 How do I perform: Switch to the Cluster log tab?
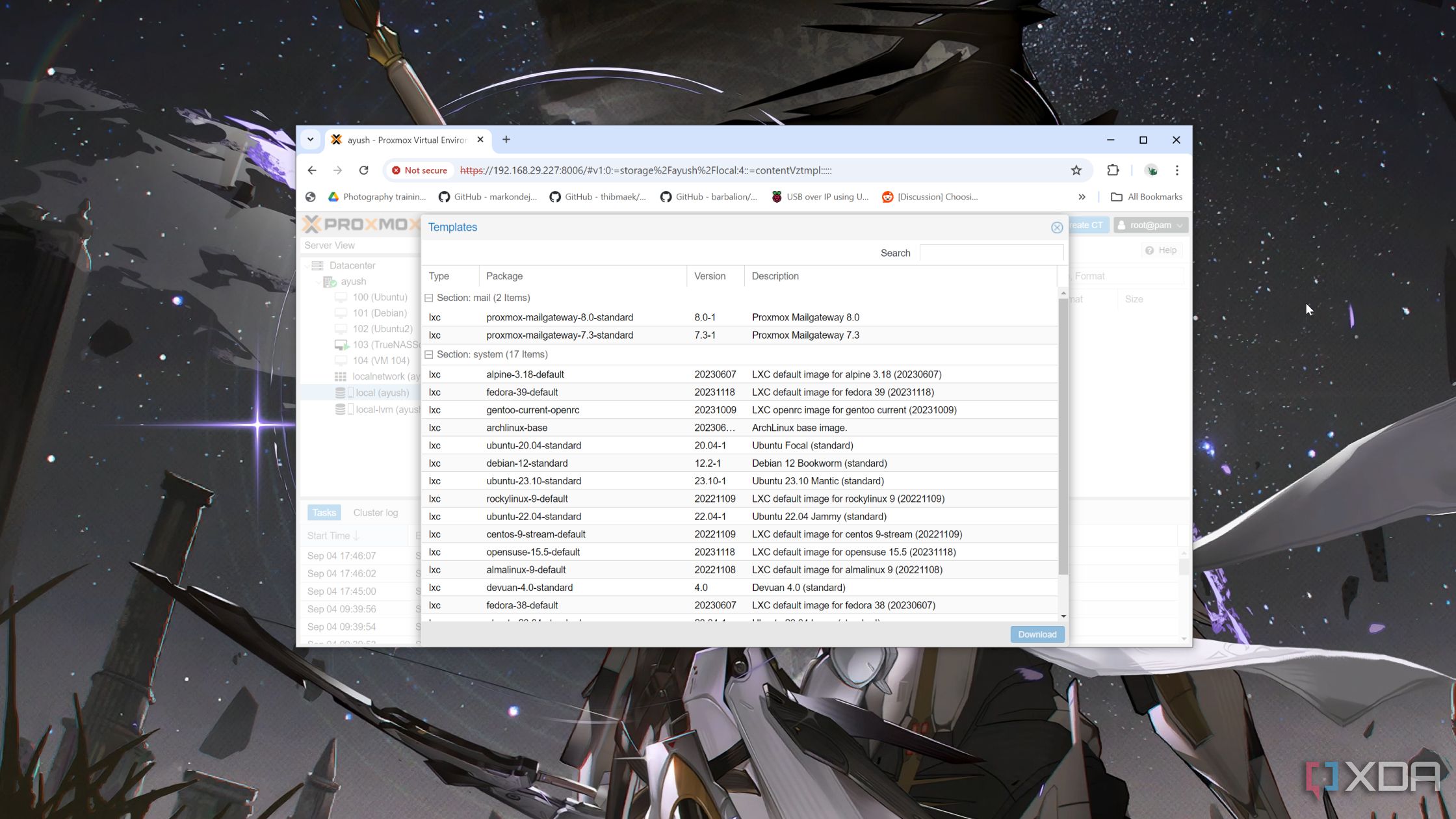tap(375, 512)
